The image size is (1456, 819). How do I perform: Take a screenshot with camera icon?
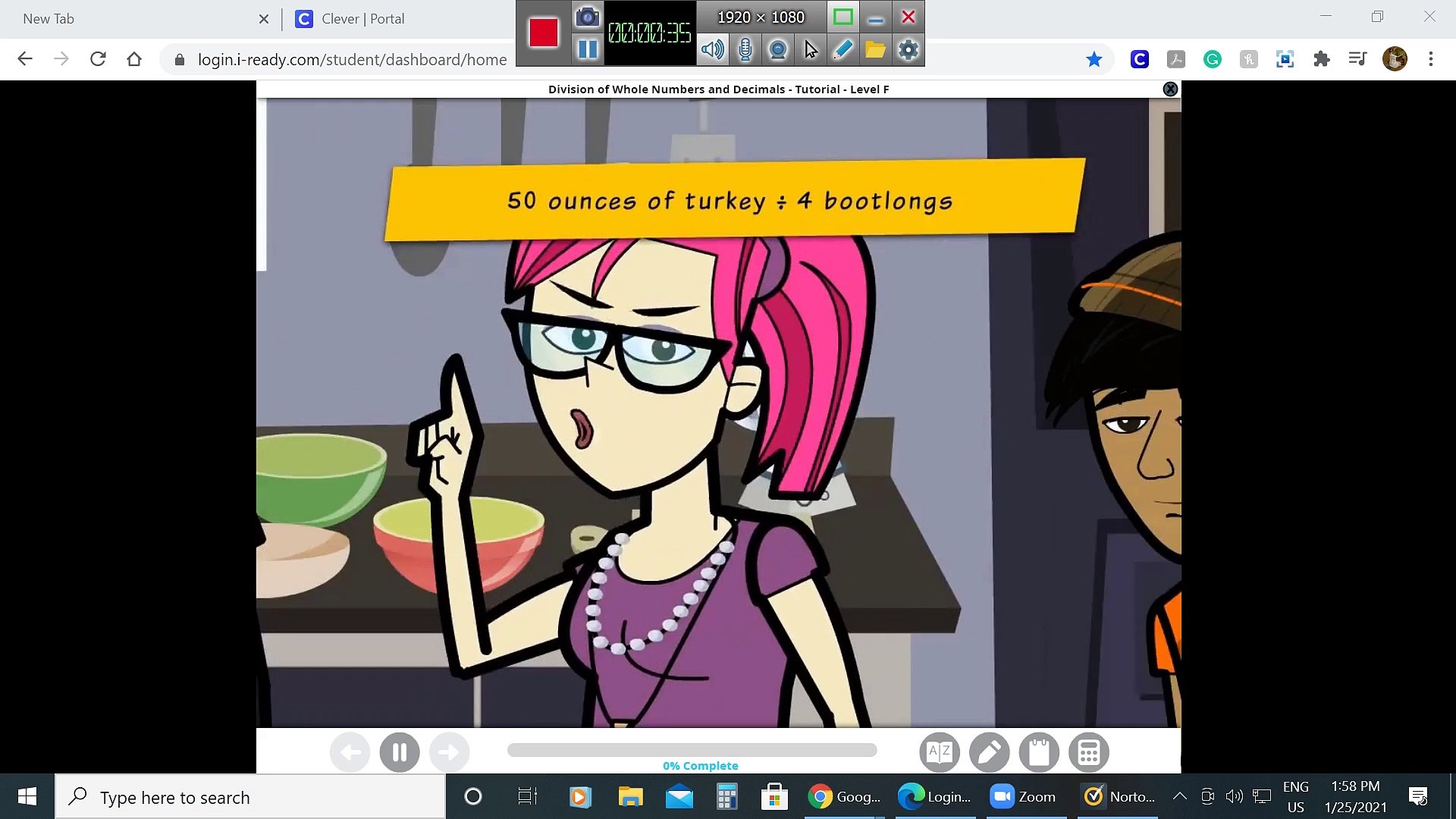point(588,17)
